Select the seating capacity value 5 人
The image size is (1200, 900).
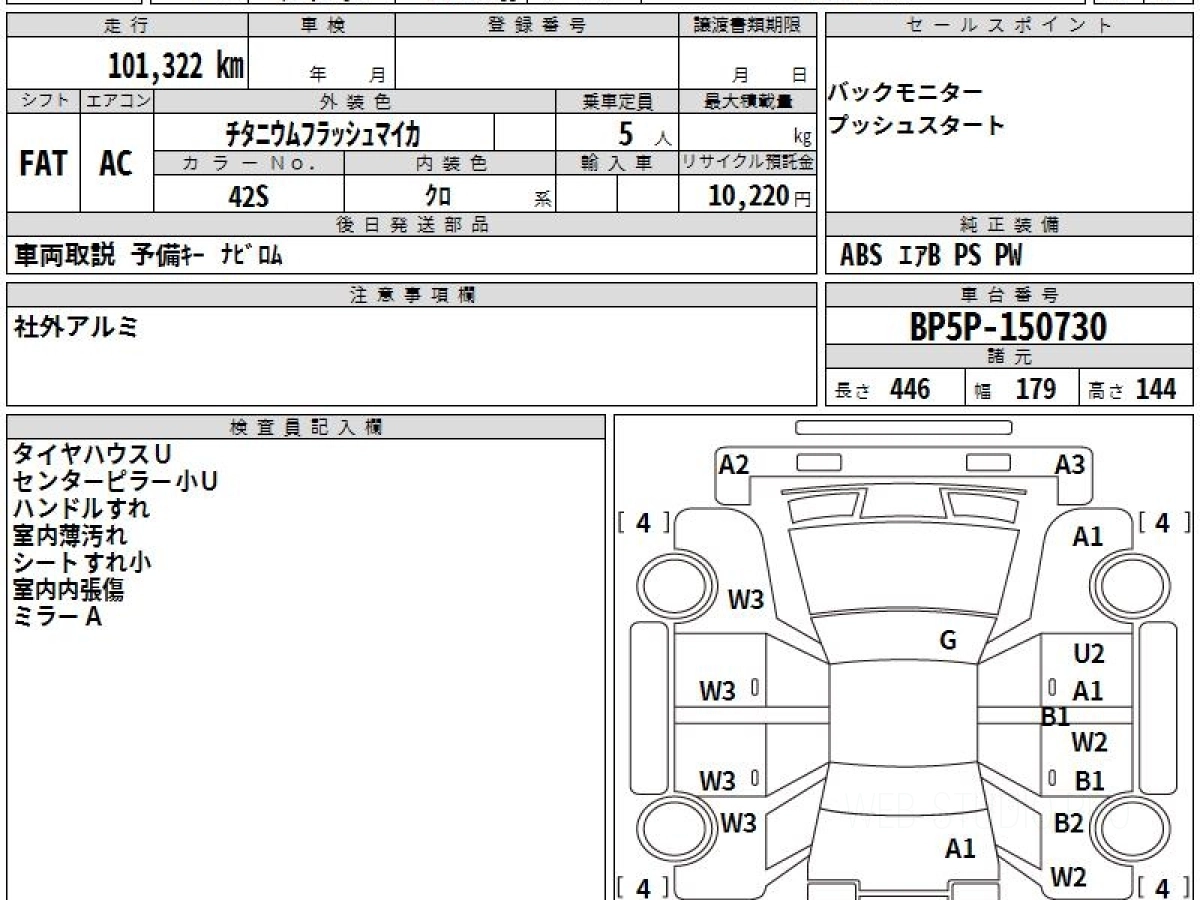pyautogui.click(x=645, y=133)
